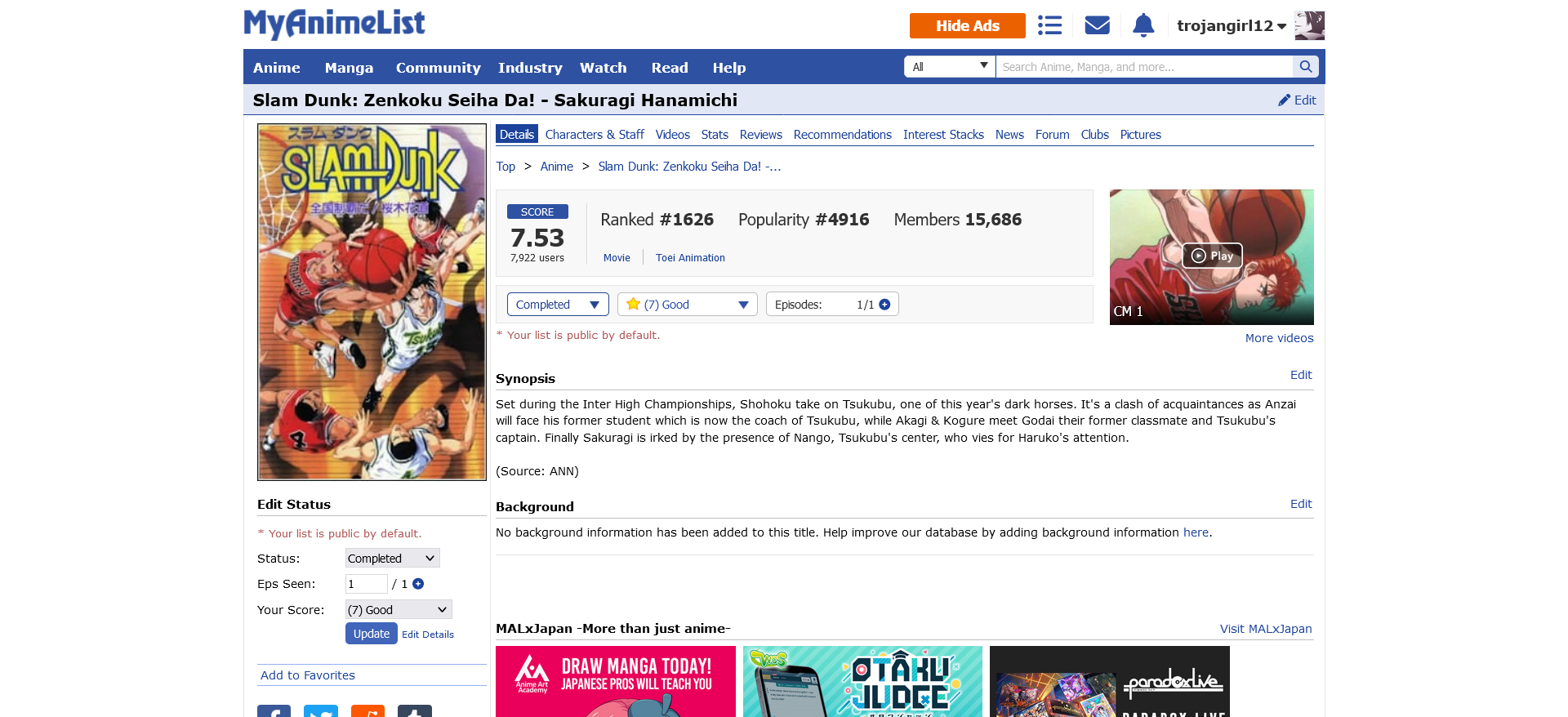
Task: Open the (7) Good rating dropdown
Action: pyautogui.click(x=688, y=305)
